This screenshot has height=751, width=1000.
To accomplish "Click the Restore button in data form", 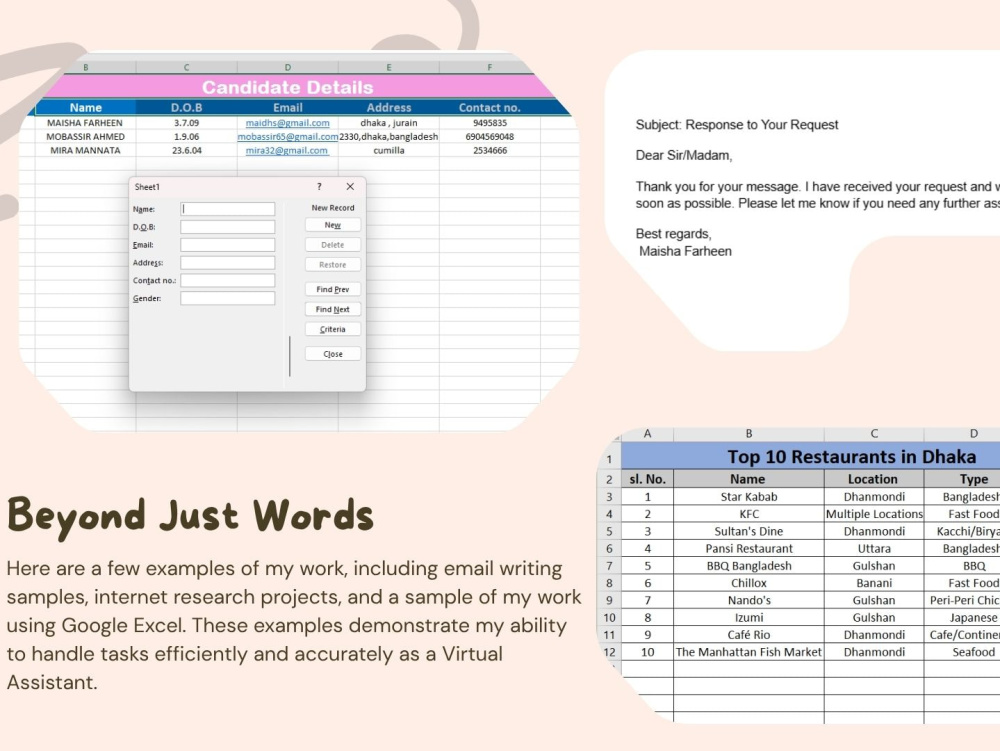I will click(332, 265).
